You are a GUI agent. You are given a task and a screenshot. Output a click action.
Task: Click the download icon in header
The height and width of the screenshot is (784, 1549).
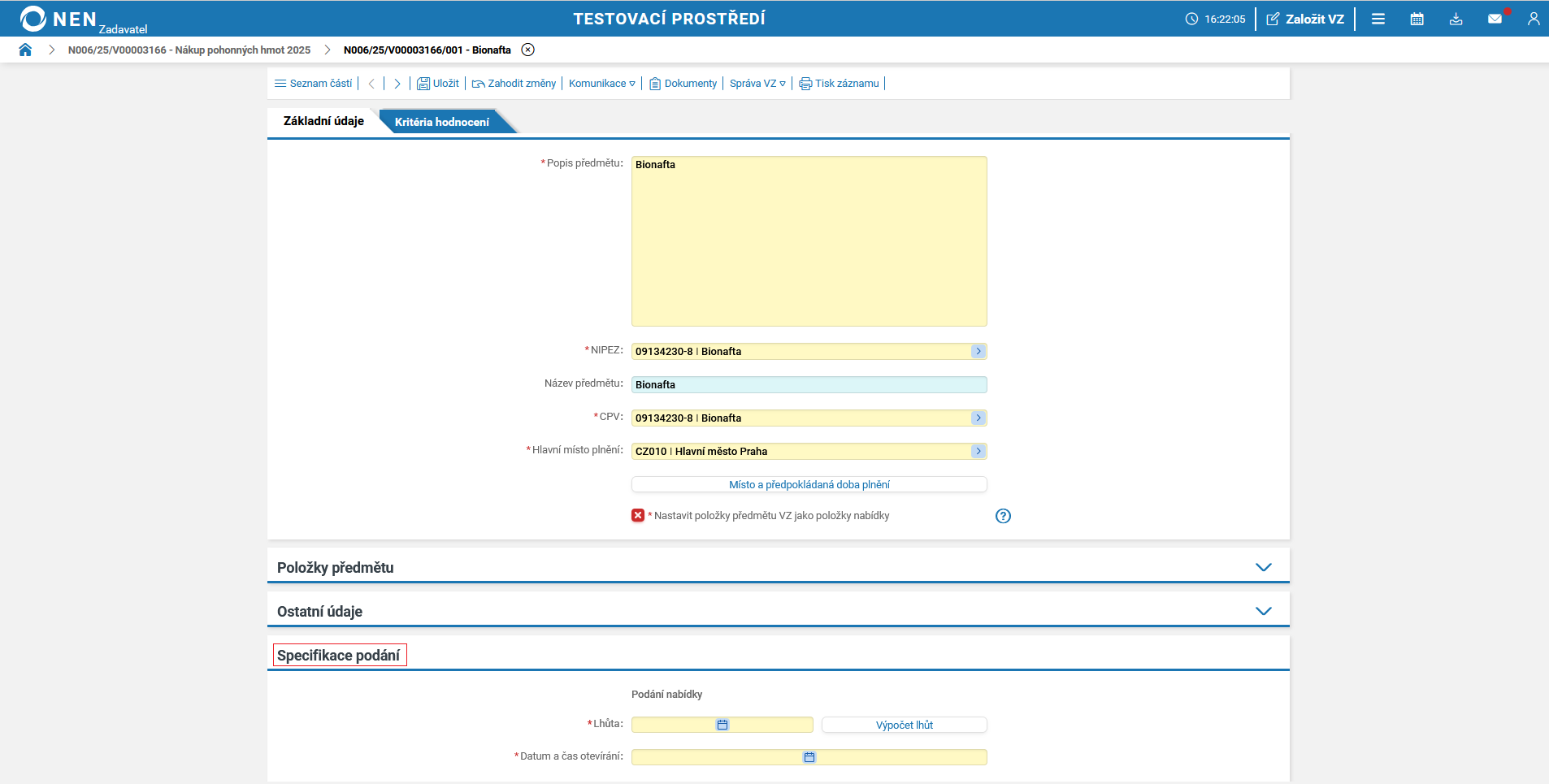point(1456,19)
